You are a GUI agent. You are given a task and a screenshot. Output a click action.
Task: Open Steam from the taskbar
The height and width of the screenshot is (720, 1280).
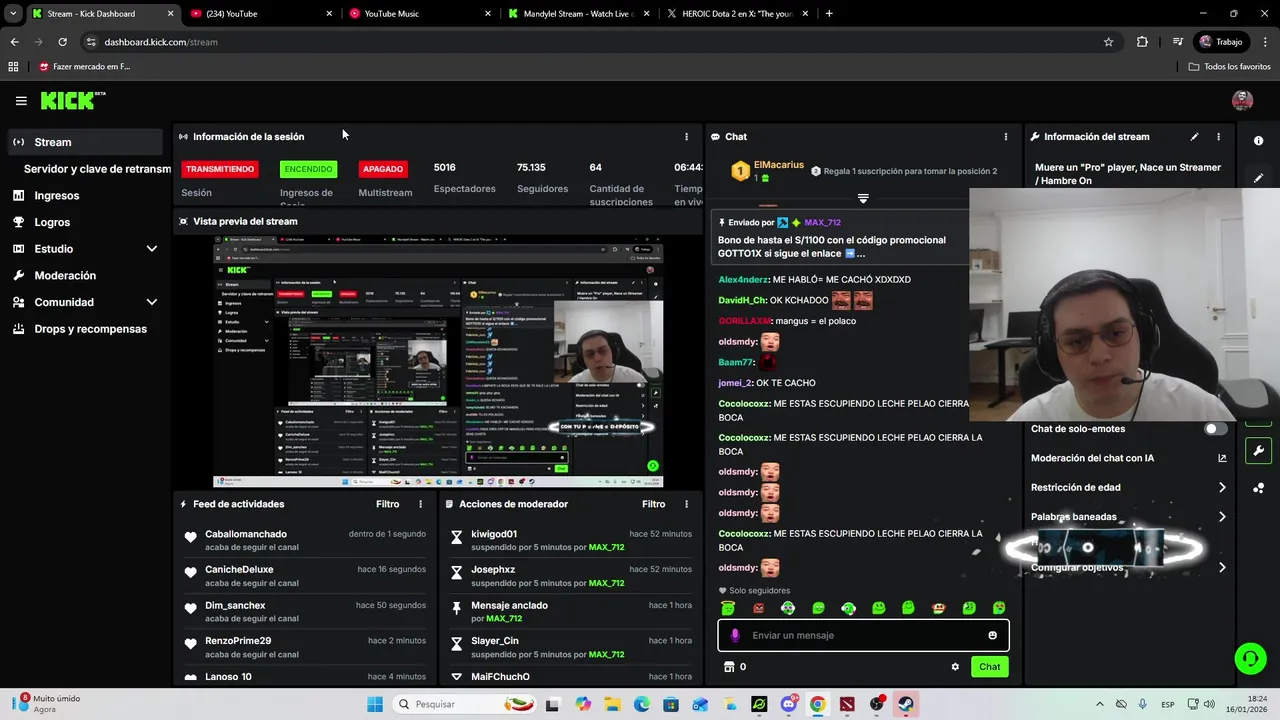pos(906,704)
